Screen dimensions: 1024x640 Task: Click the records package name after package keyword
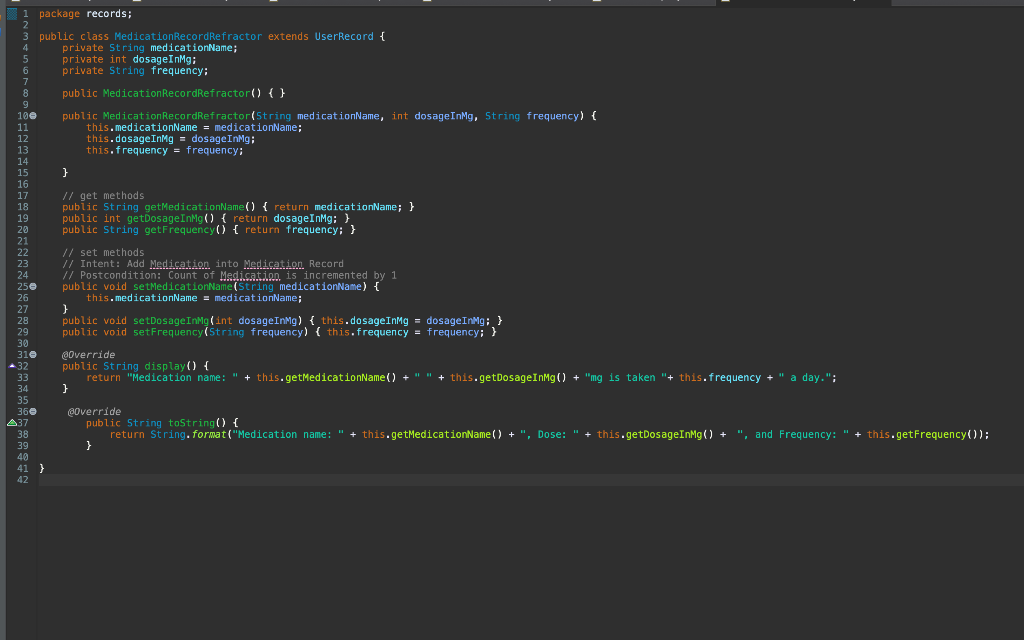107,13
